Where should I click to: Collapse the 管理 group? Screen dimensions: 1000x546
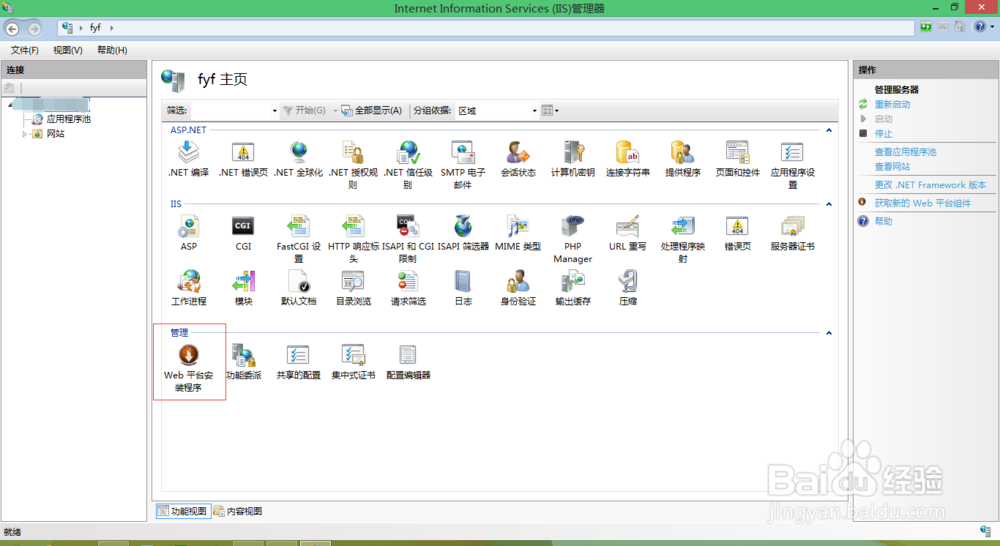coord(828,333)
